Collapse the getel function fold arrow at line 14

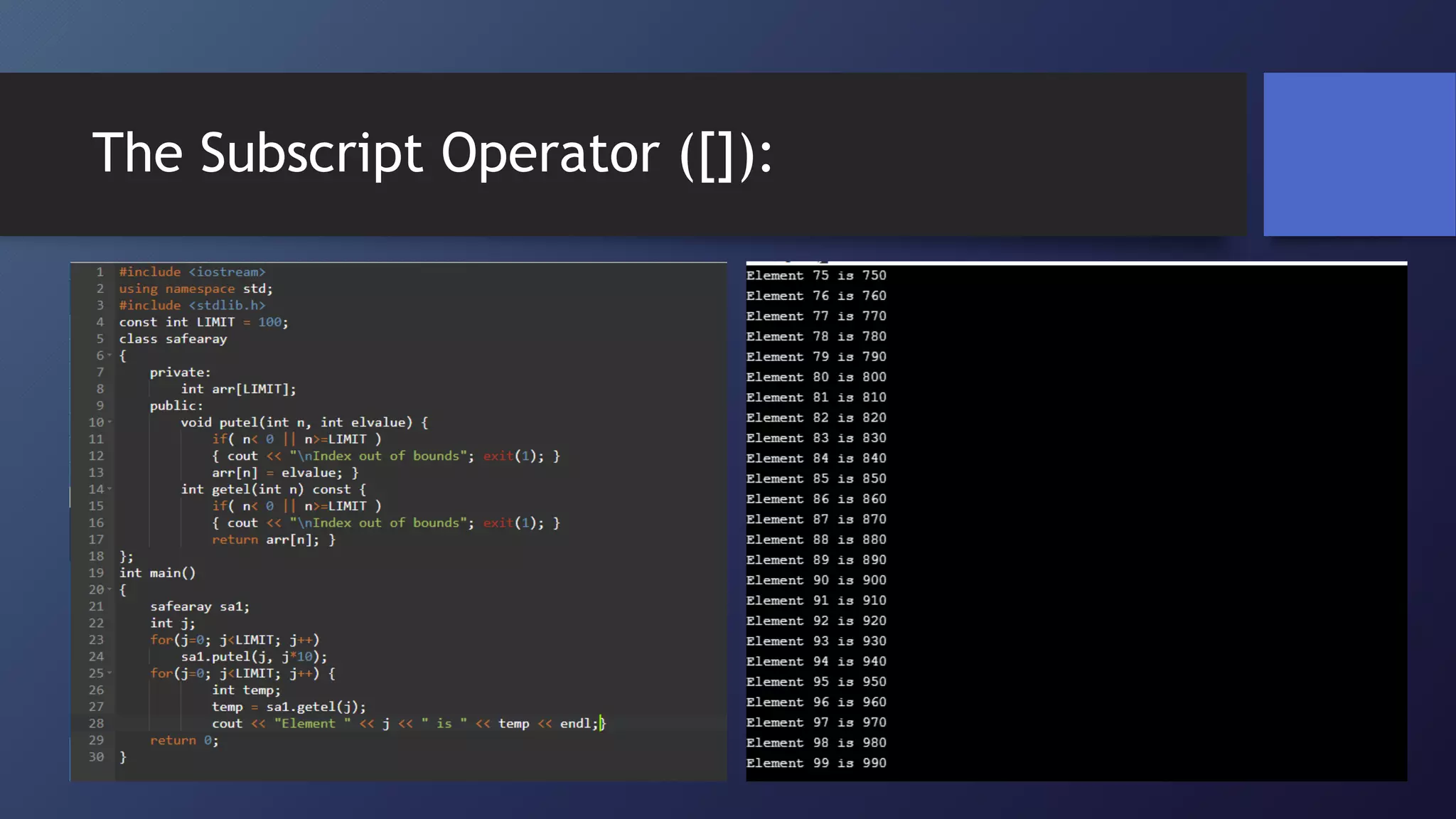pyautogui.click(x=109, y=489)
